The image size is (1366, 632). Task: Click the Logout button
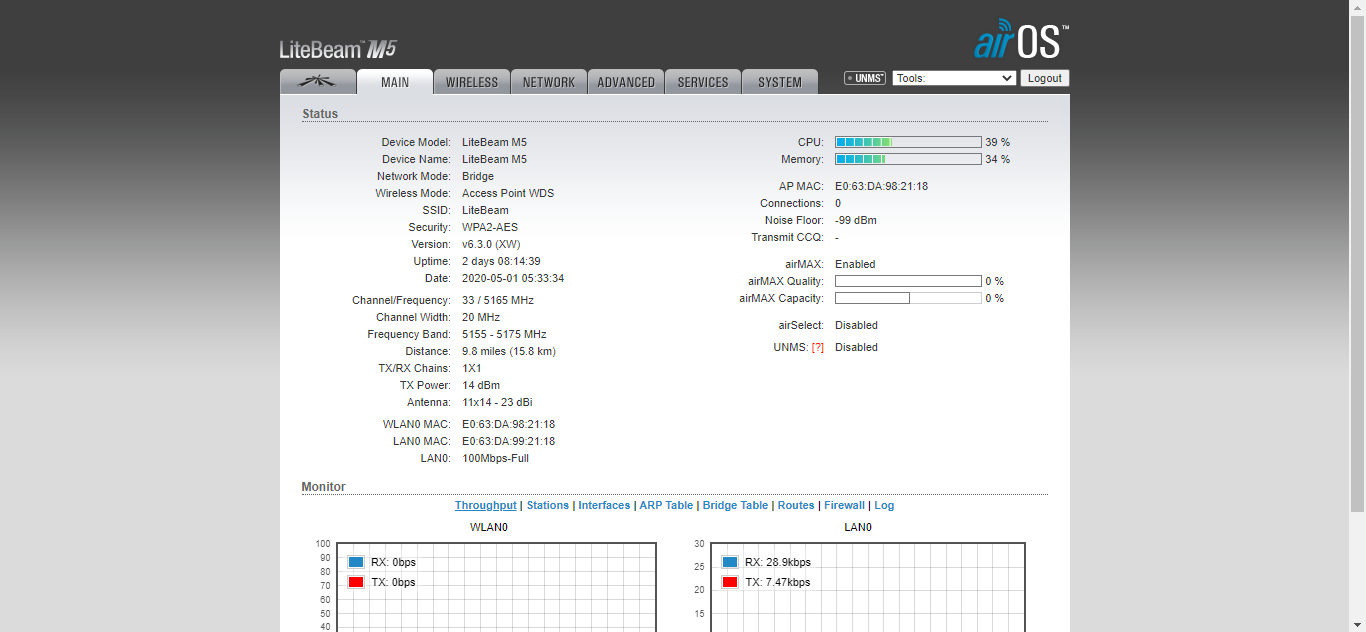click(1045, 78)
